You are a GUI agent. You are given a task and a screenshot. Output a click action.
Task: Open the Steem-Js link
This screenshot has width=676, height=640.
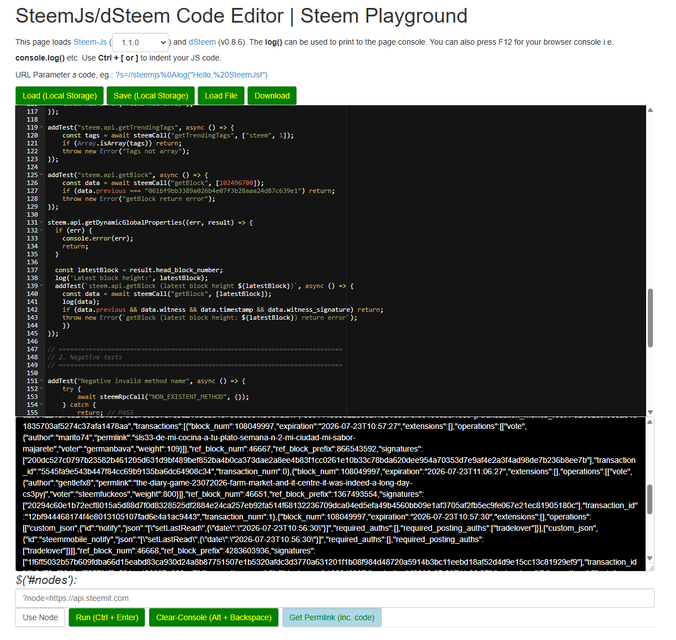coord(90,42)
